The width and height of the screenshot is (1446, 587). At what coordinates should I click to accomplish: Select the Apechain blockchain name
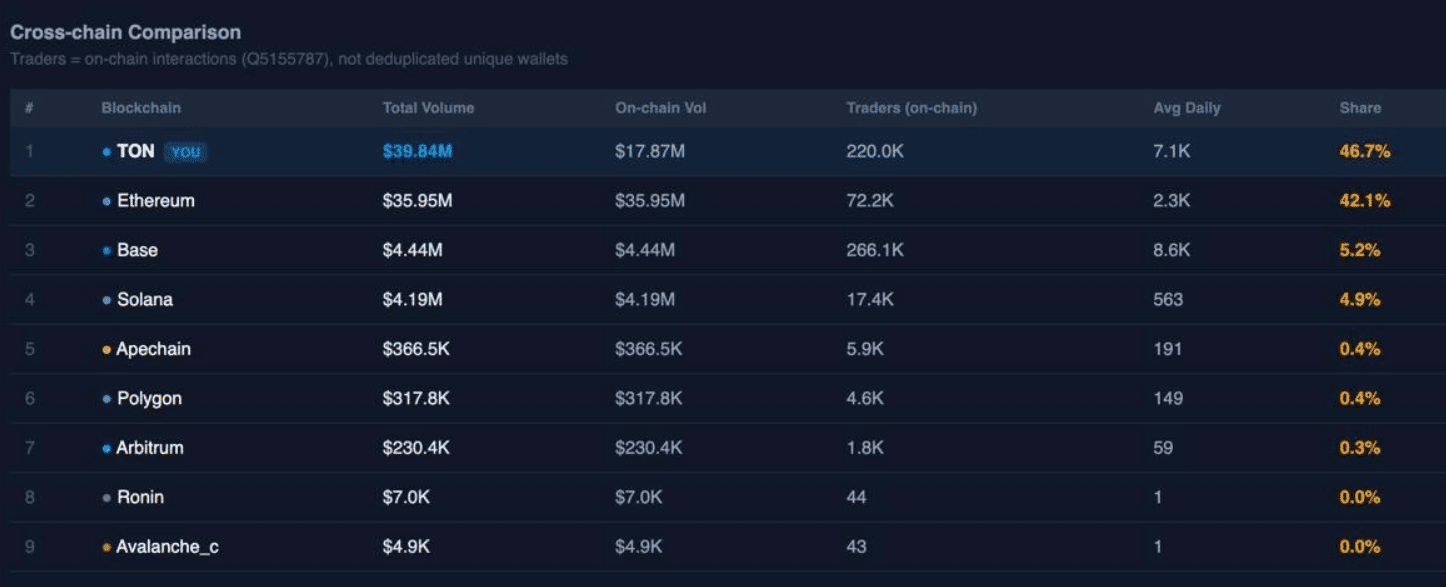pyautogui.click(x=153, y=349)
